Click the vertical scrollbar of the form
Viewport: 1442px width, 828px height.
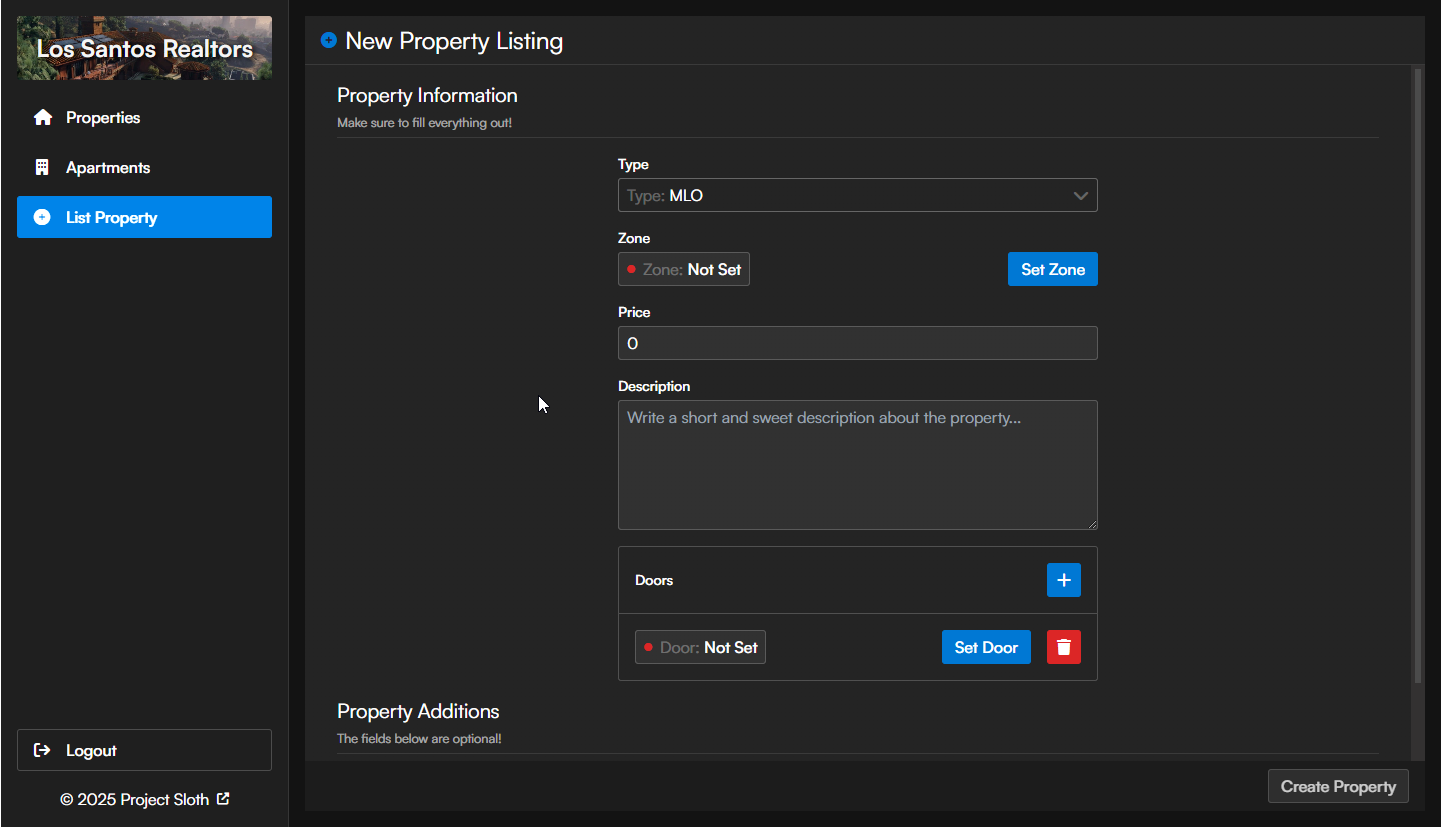(x=1417, y=376)
